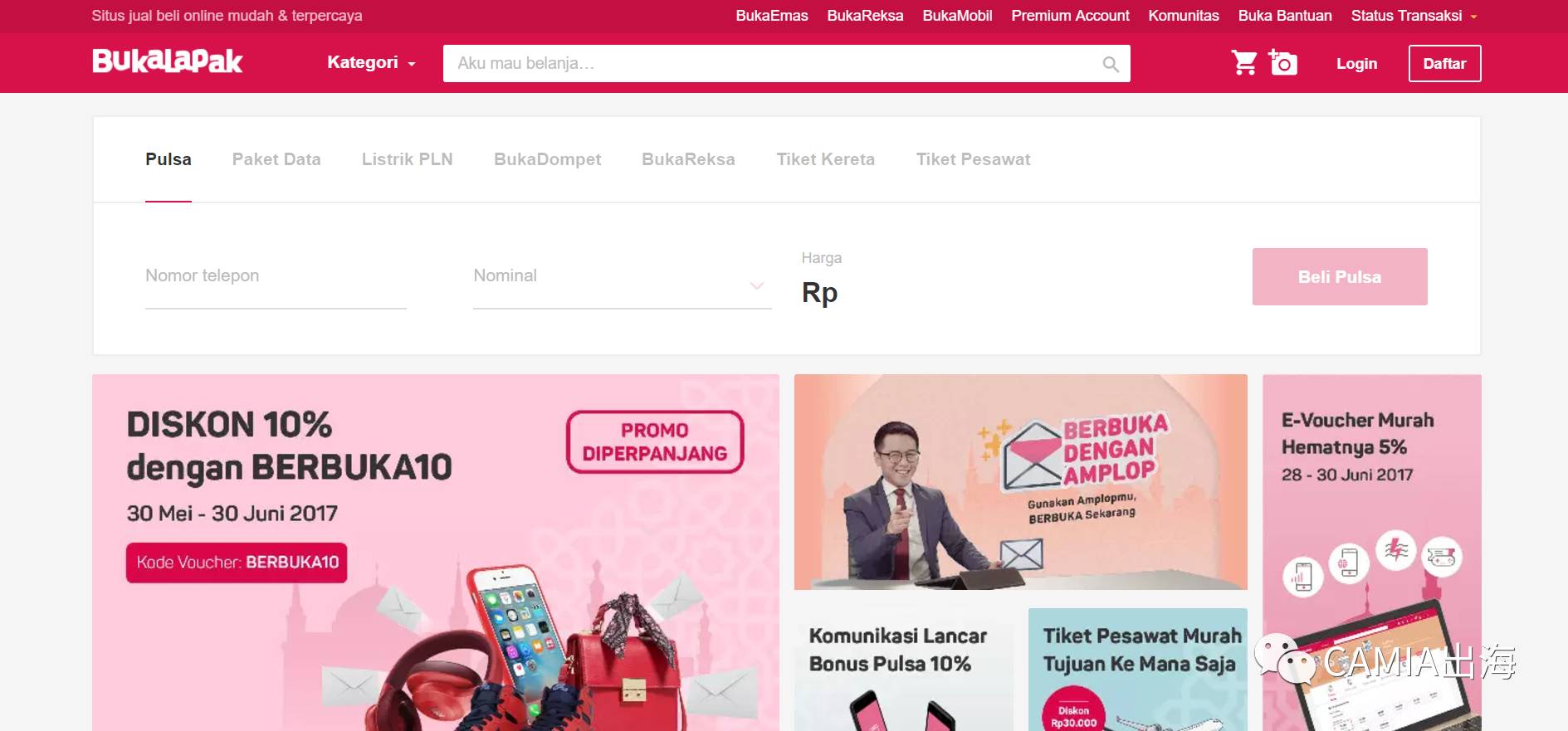
Task: Open the Berbuka Dengan Amplop banner
Action: tap(1020, 482)
